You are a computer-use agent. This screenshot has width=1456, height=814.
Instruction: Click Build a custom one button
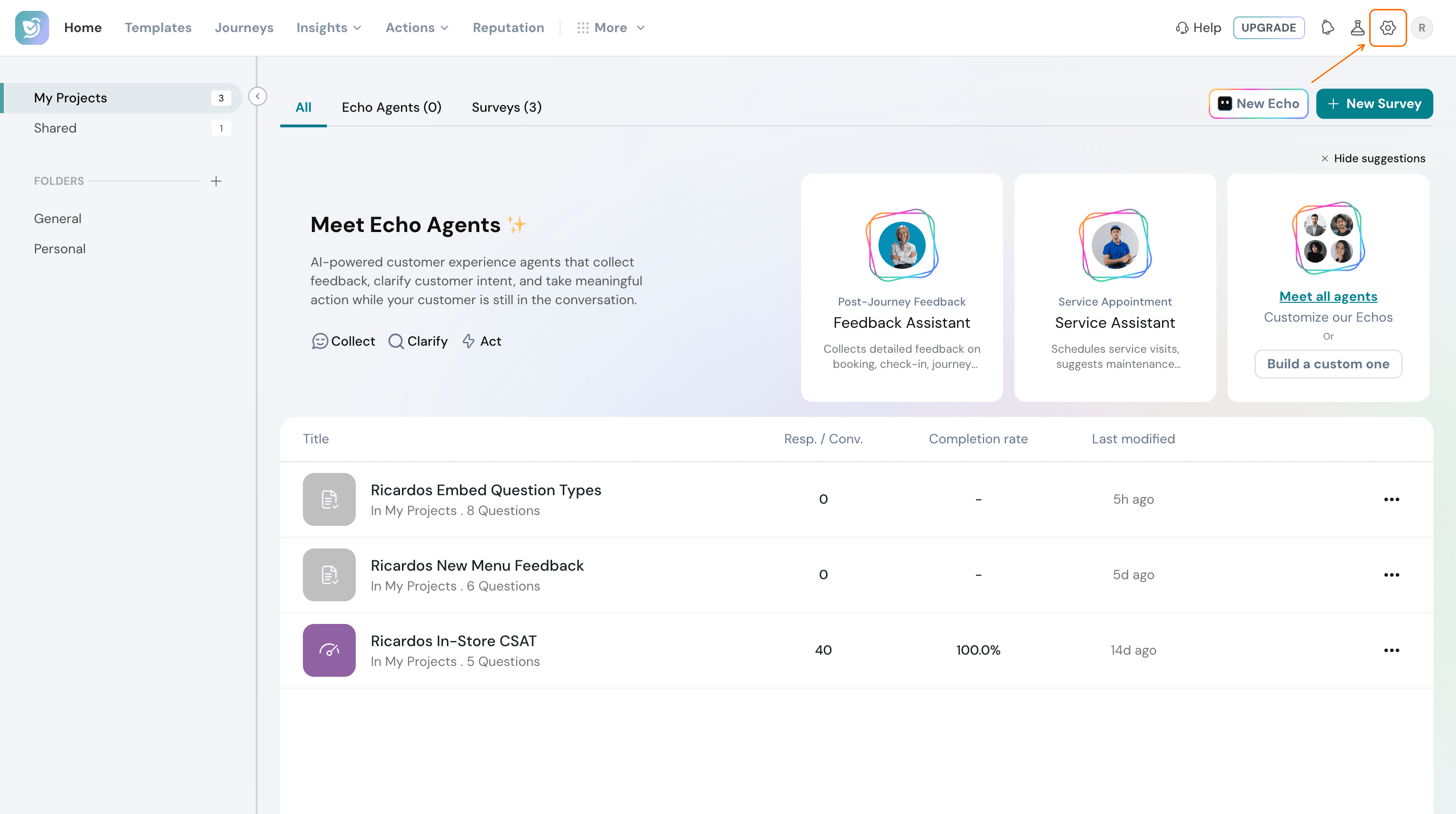(x=1328, y=364)
